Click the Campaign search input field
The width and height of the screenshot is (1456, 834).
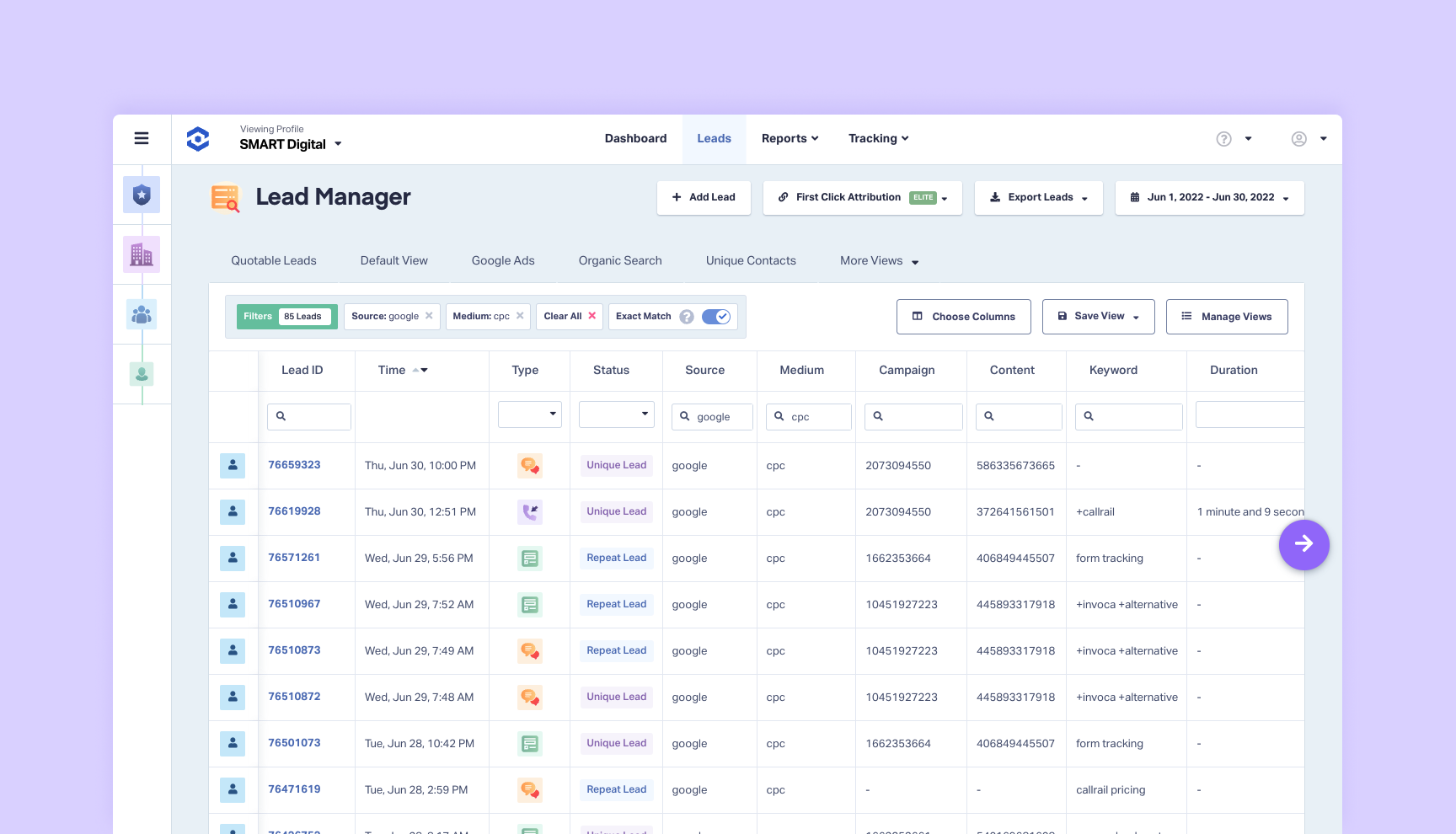pos(913,417)
